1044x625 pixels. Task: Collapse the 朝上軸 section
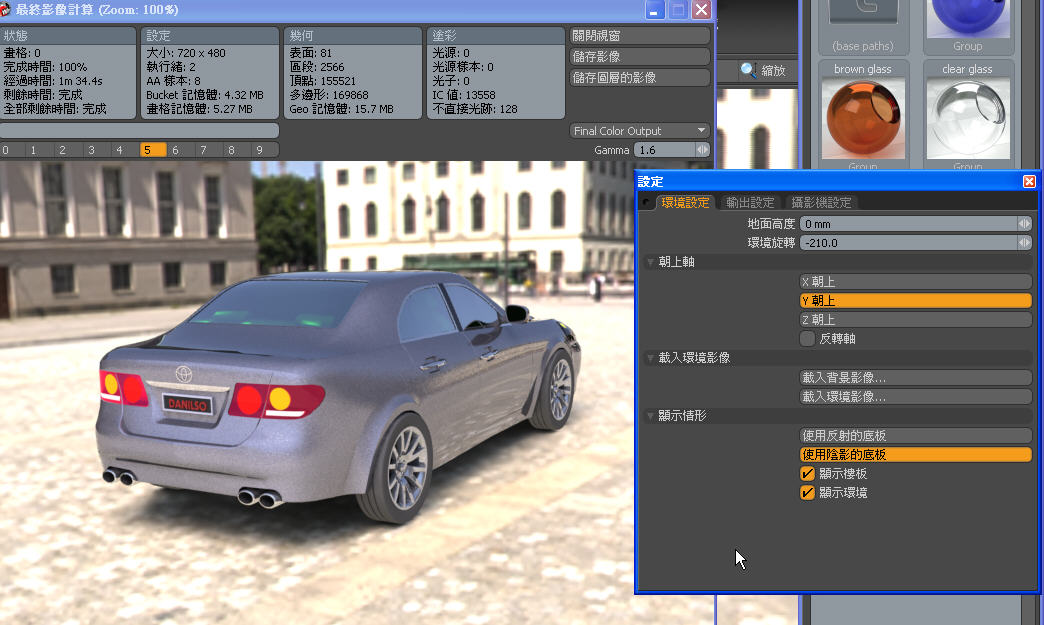click(x=651, y=262)
